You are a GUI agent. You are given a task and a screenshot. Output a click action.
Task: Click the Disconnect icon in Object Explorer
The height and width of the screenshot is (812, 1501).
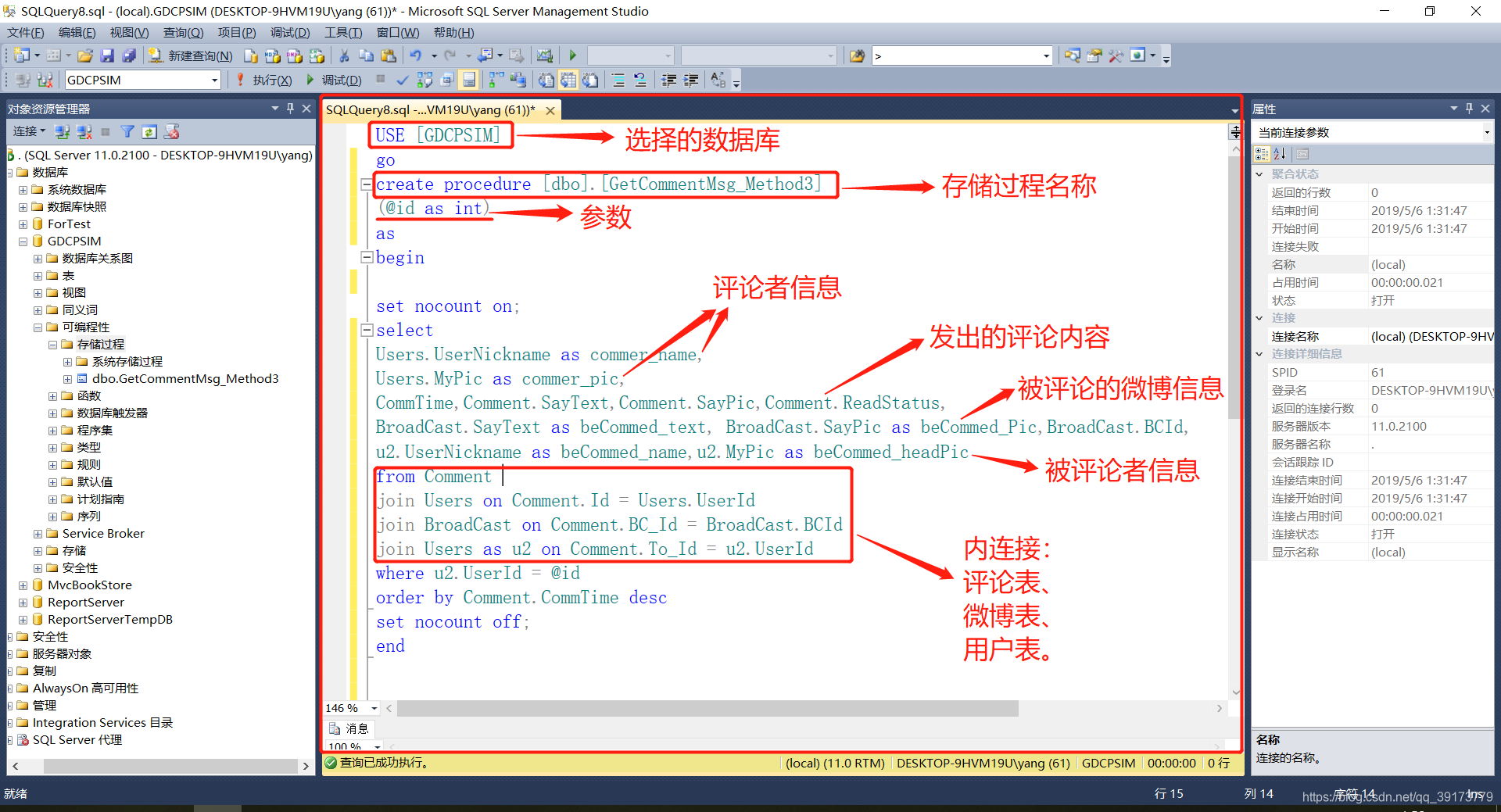coord(84,131)
